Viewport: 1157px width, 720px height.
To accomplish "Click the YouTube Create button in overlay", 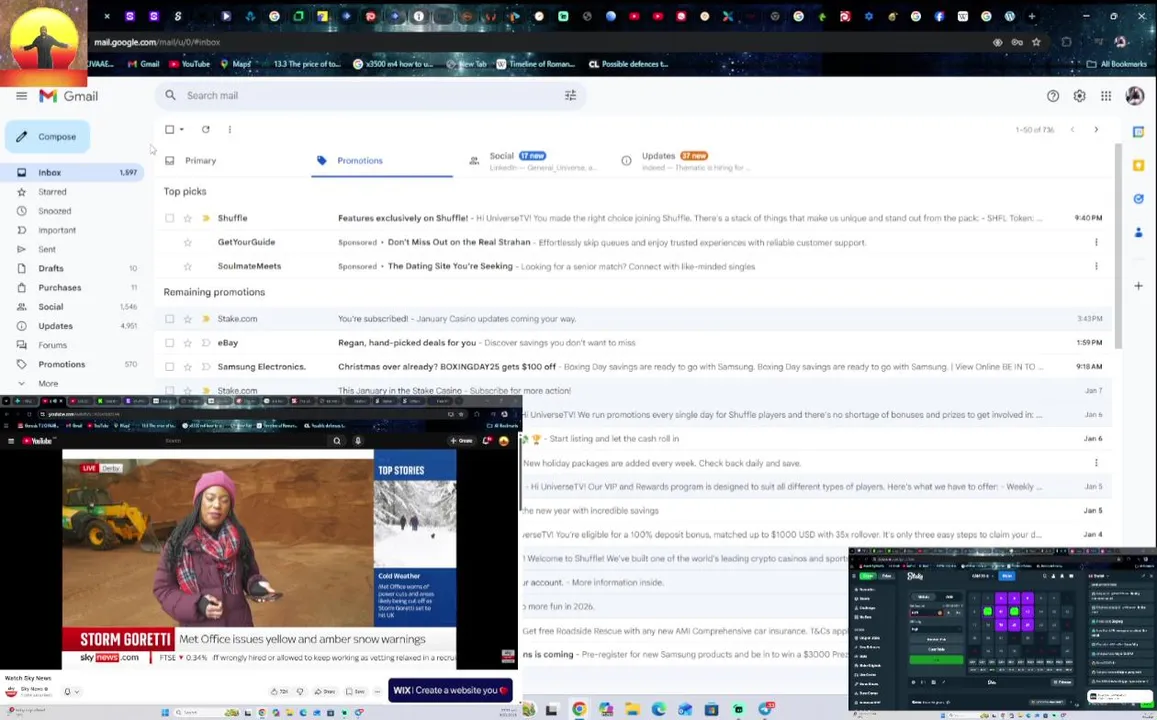I will pyautogui.click(x=462, y=440).
